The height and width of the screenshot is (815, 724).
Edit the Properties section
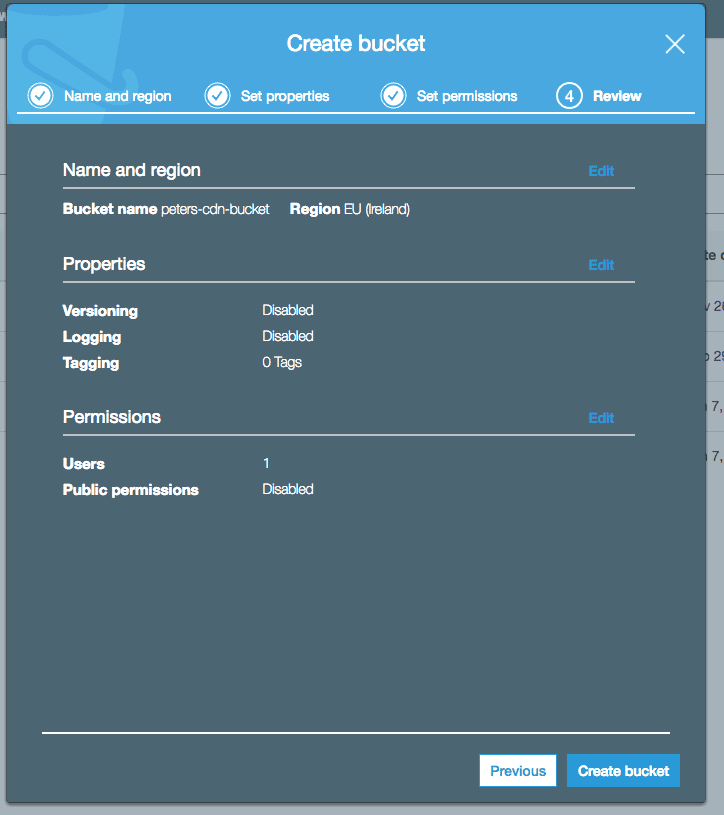pos(601,265)
